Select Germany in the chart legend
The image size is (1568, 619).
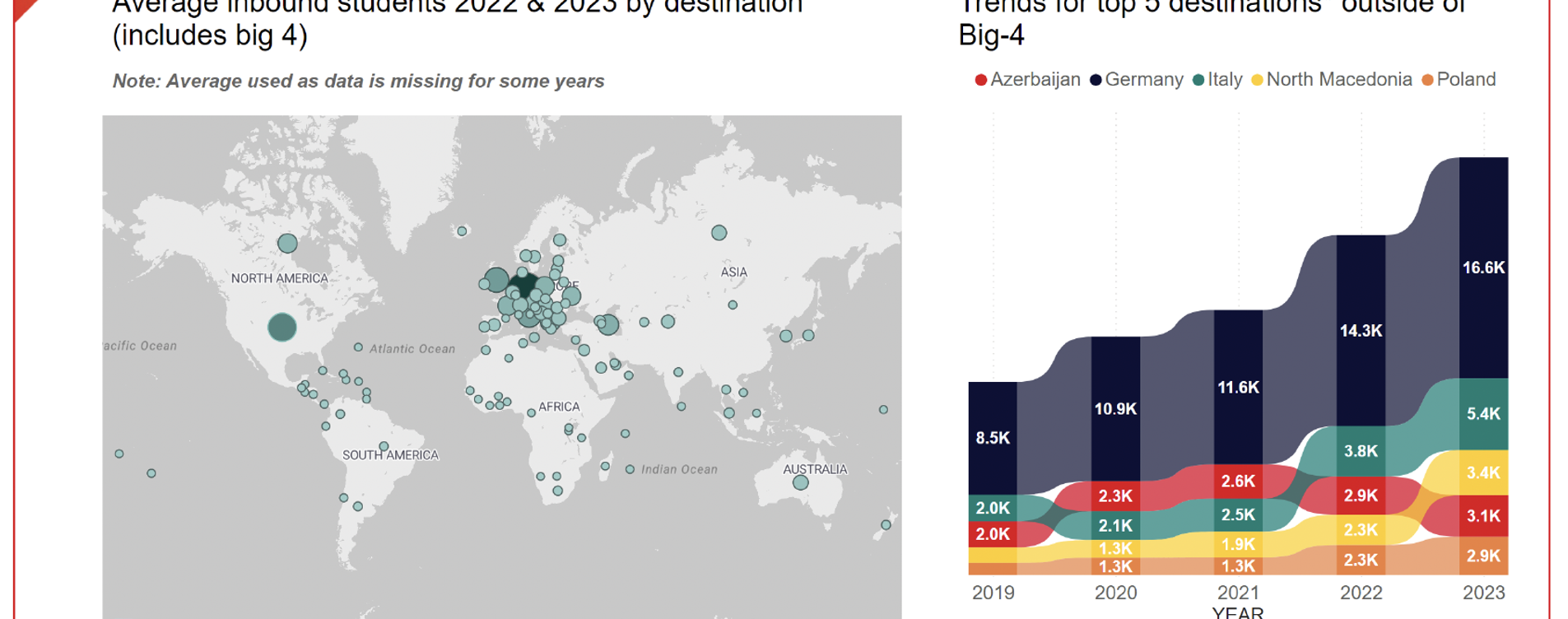tap(1136, 80)
